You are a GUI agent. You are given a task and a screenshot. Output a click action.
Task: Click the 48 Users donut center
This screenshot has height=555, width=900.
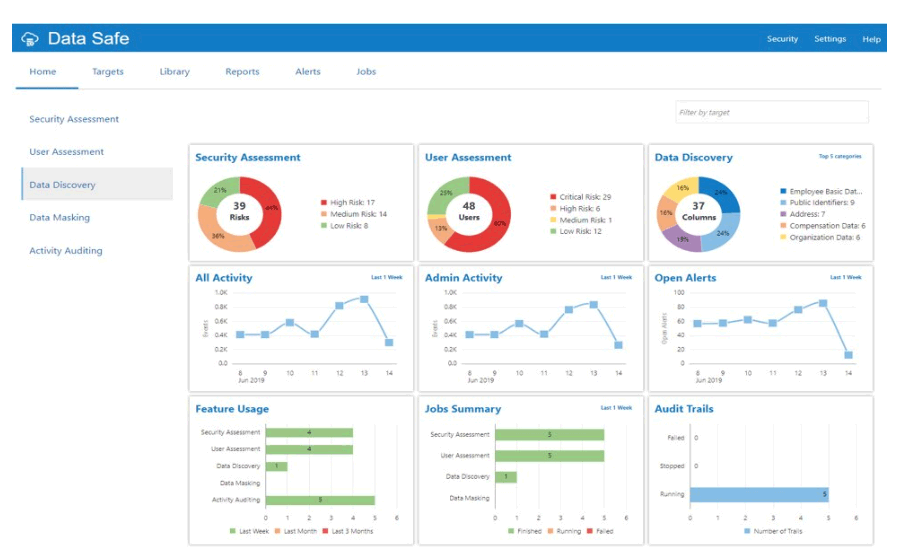(x=469, y=211)
